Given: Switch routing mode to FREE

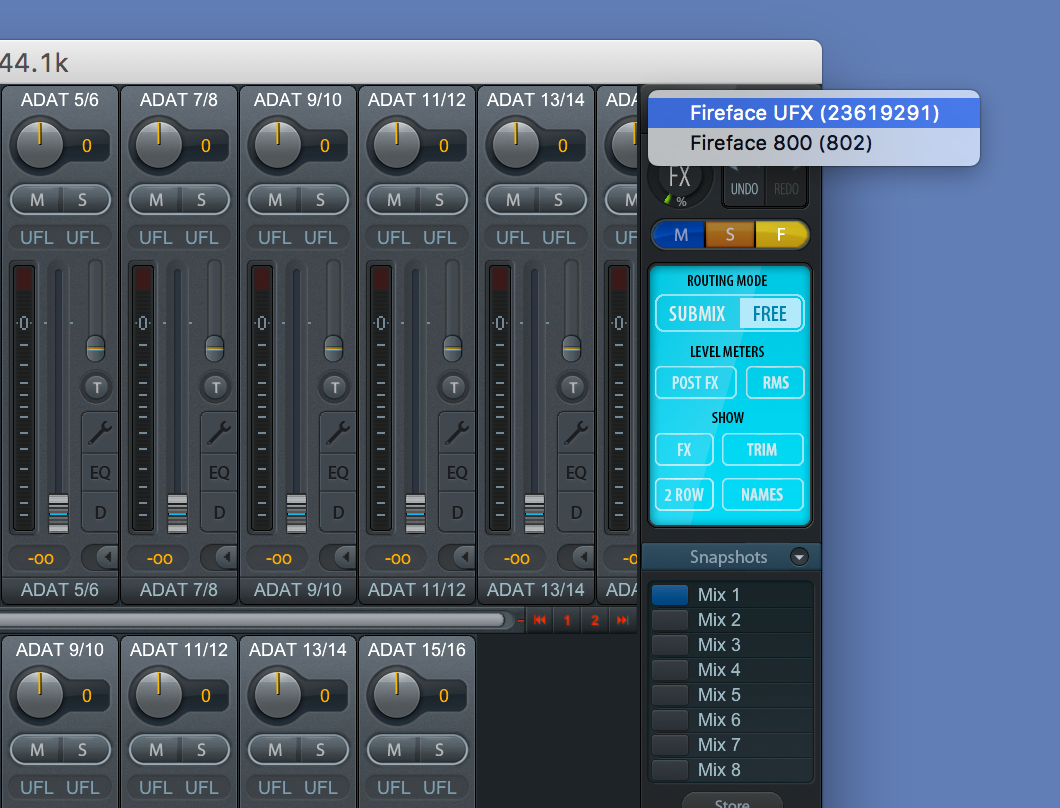Looking at the screenshot, I should (770, 314).
